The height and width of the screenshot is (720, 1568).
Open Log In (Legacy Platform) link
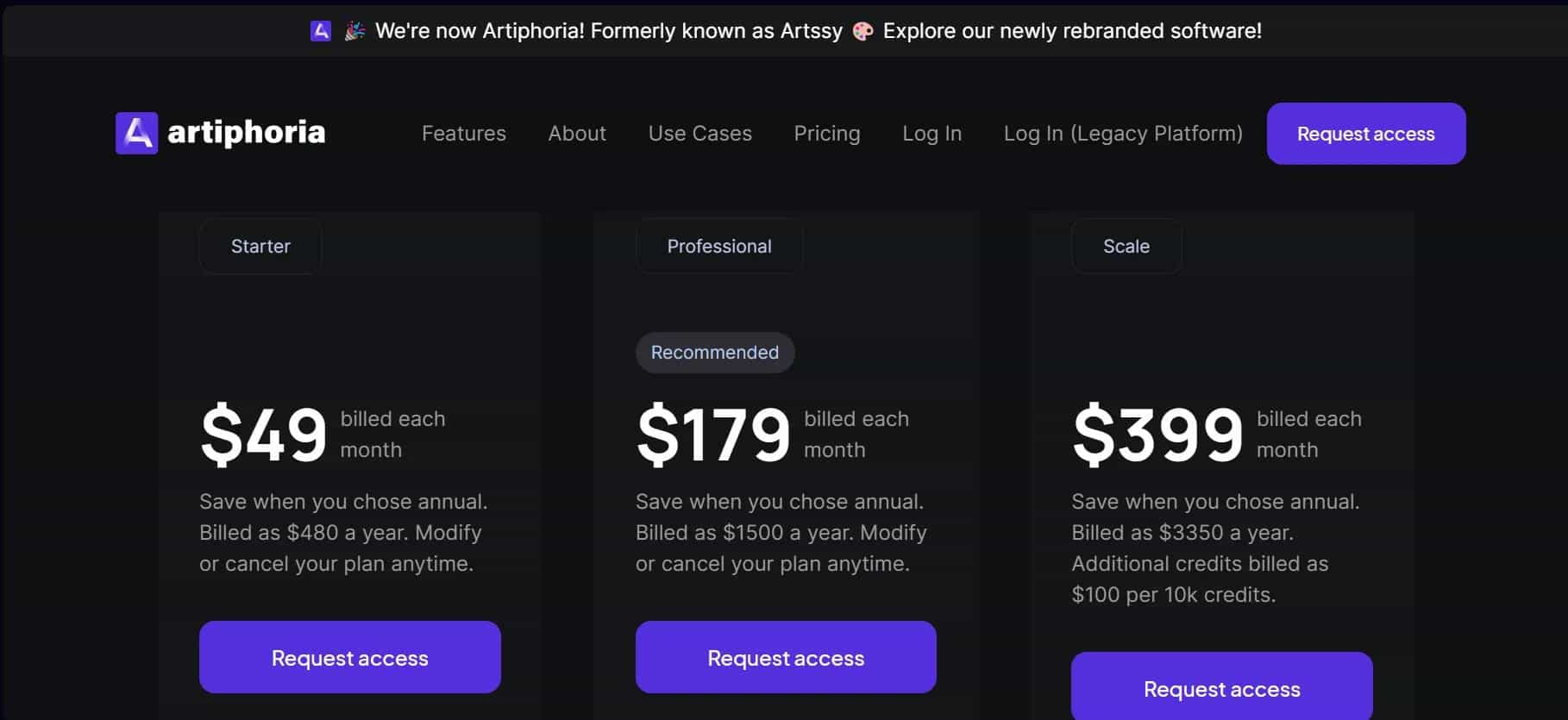(x=1123, y=134)
